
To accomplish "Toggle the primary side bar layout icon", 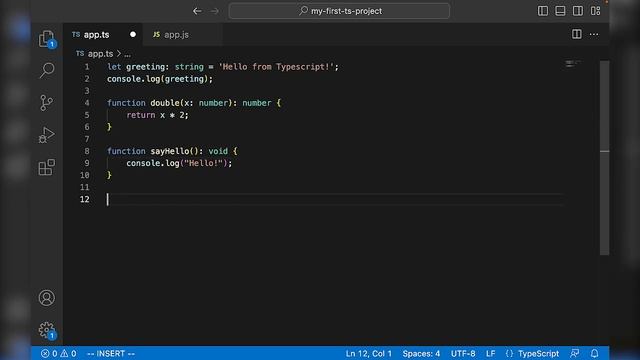I will tap(543, 11).
